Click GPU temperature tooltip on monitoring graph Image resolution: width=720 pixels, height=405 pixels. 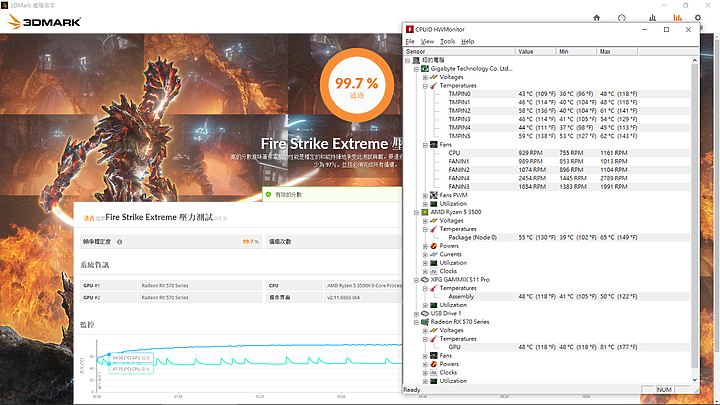131,358
